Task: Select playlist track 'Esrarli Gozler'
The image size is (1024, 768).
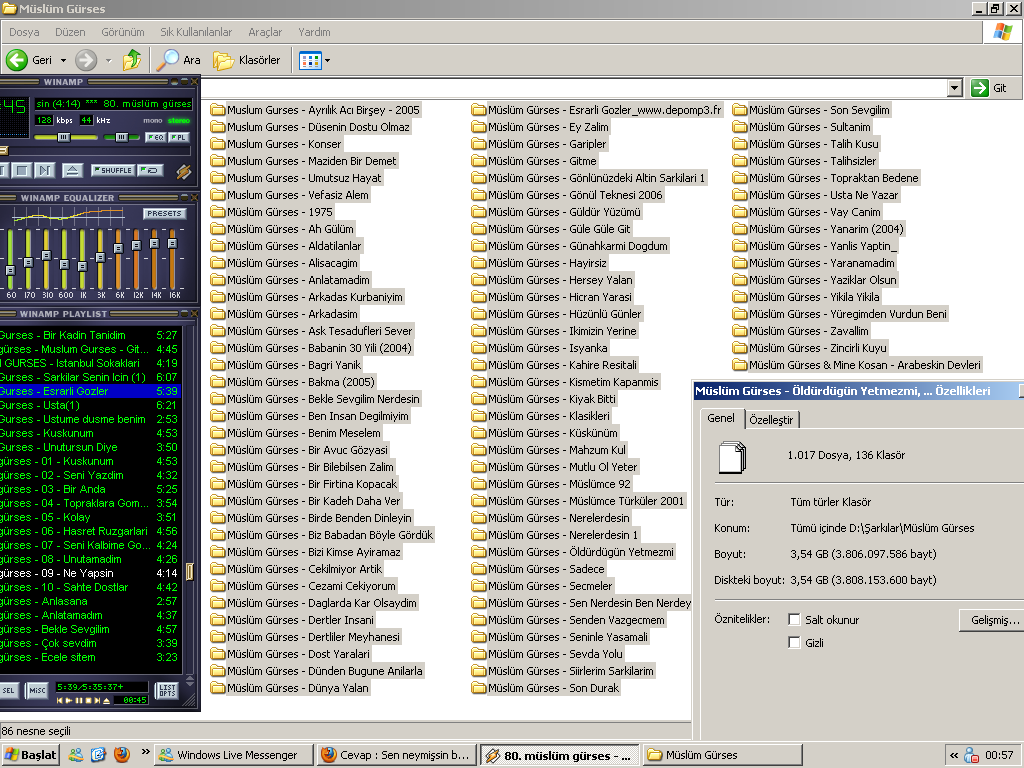Action: [89, 391]
